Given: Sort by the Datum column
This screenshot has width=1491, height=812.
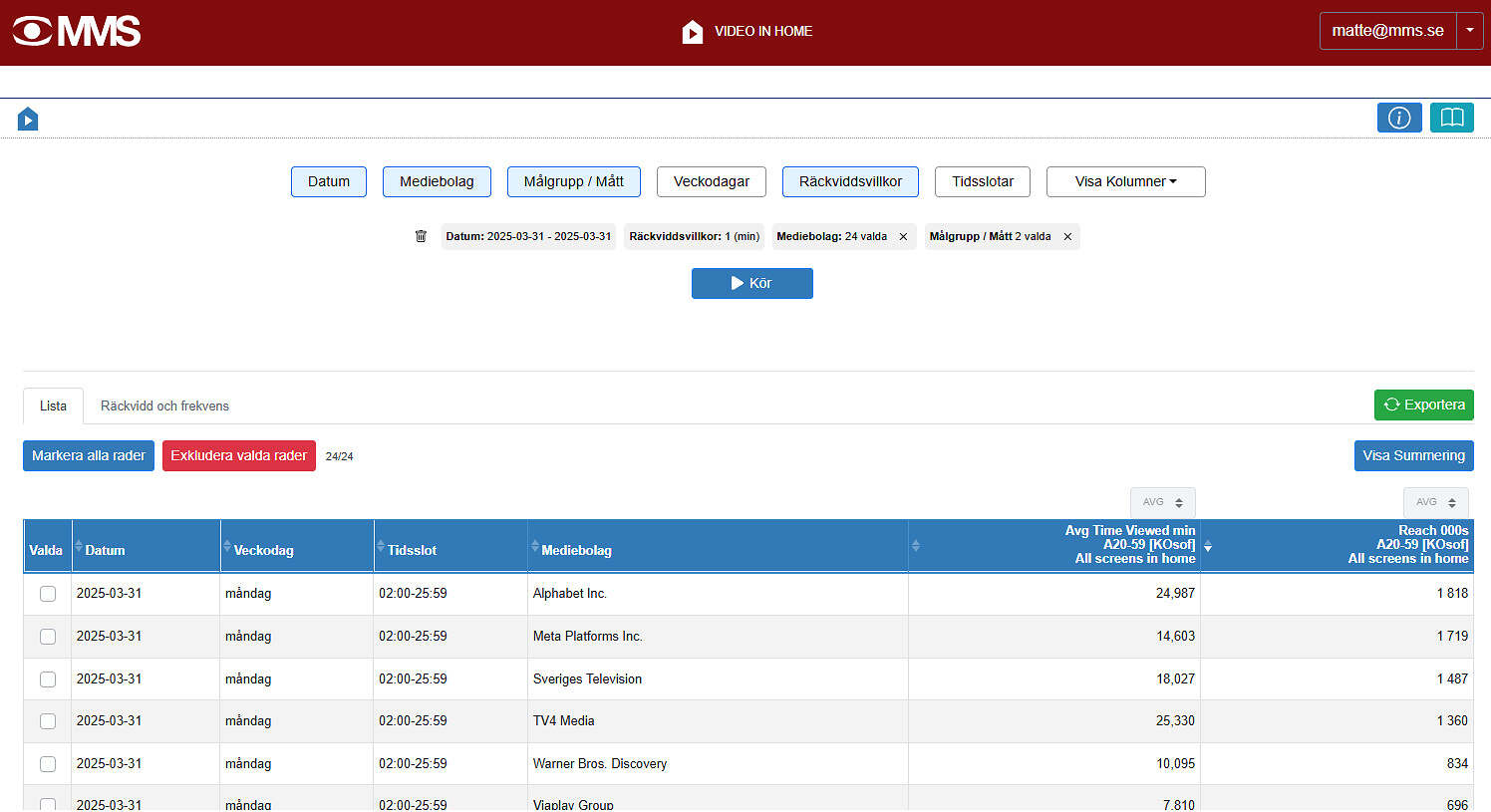Looking at the screenshot, I should point(105,550).
